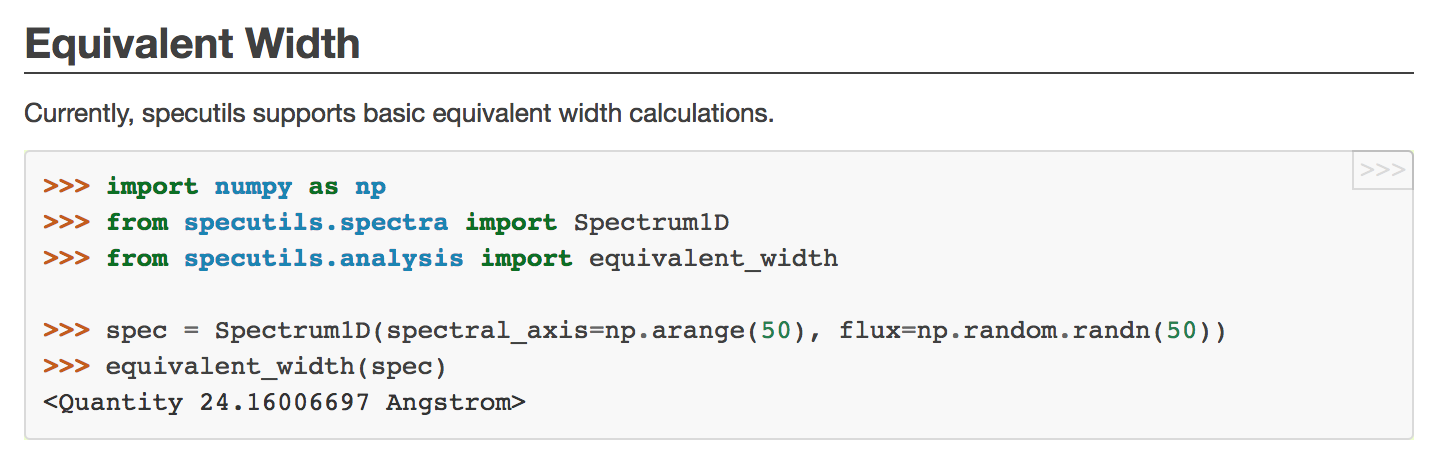Click the number 50 inside np.arange
1444x464 pixels.
click(775, 331)
